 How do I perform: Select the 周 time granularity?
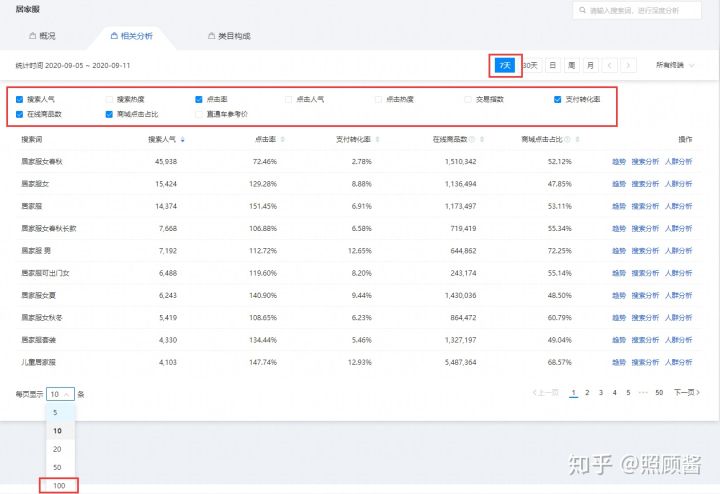[572, 66]
